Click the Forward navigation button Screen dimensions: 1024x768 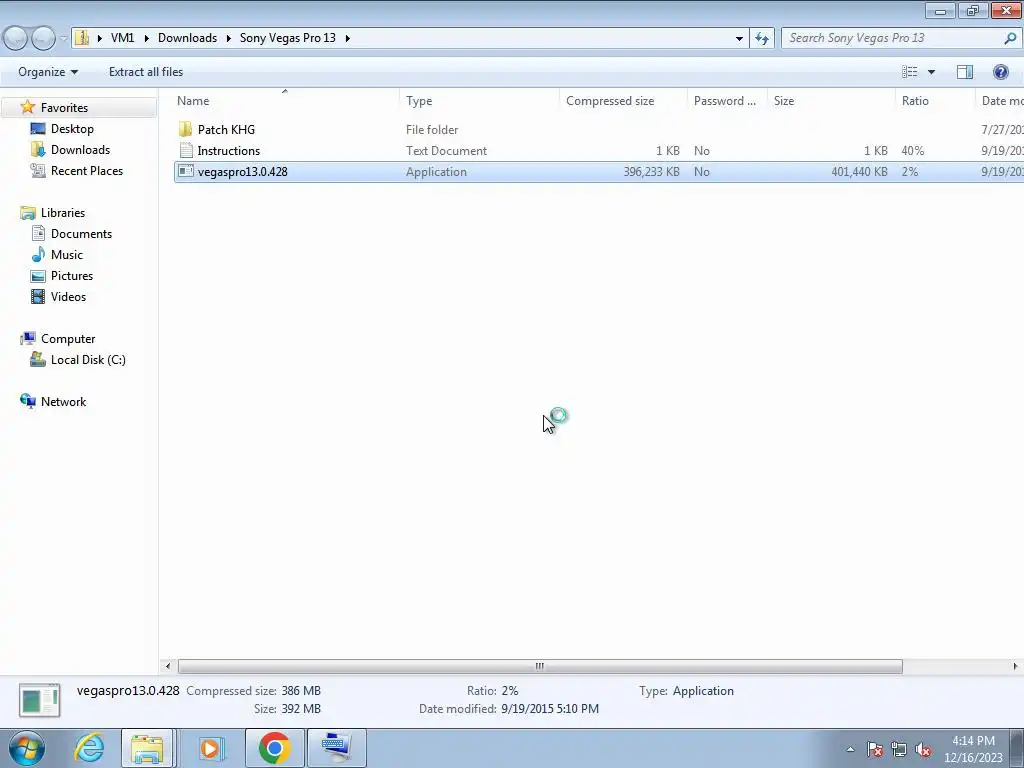pyautogui.click(x=43, y=39)
